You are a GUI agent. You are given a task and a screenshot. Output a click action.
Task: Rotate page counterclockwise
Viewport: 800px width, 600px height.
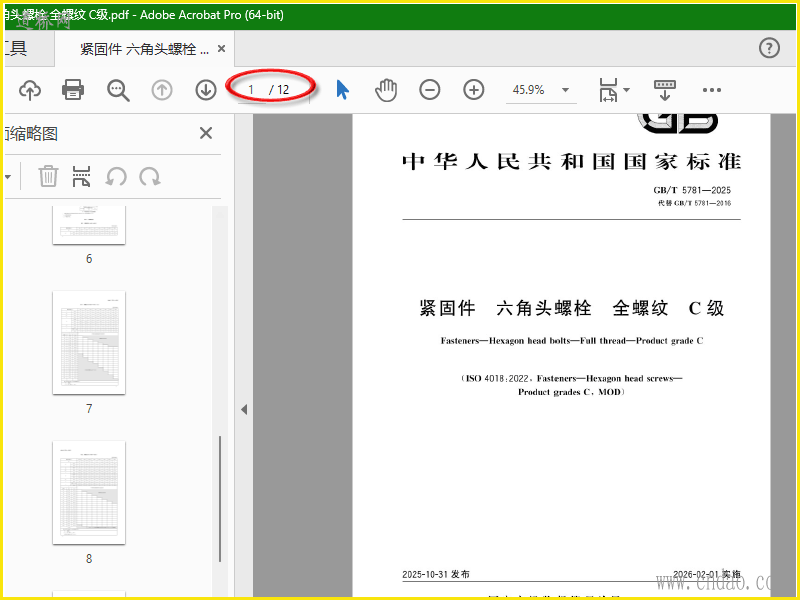click(116, 177)
